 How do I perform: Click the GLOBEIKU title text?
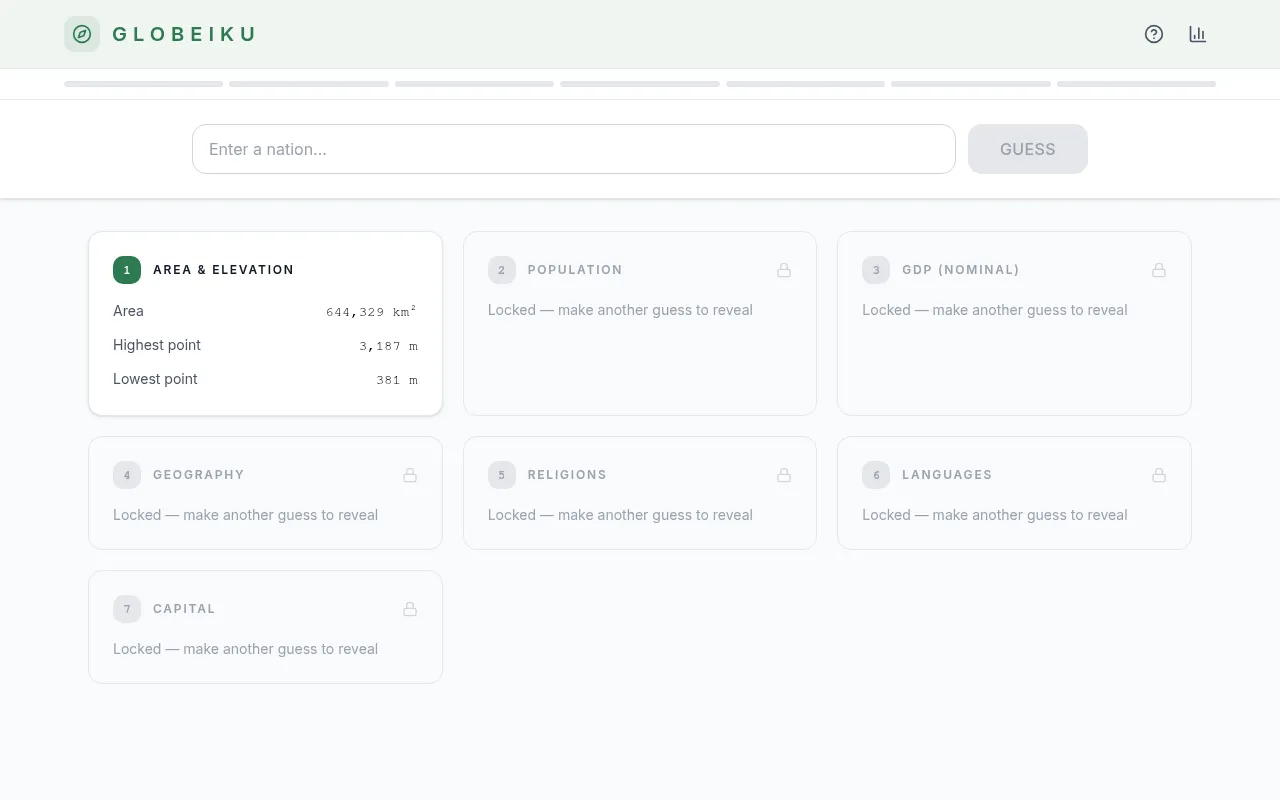pos(184,34)
